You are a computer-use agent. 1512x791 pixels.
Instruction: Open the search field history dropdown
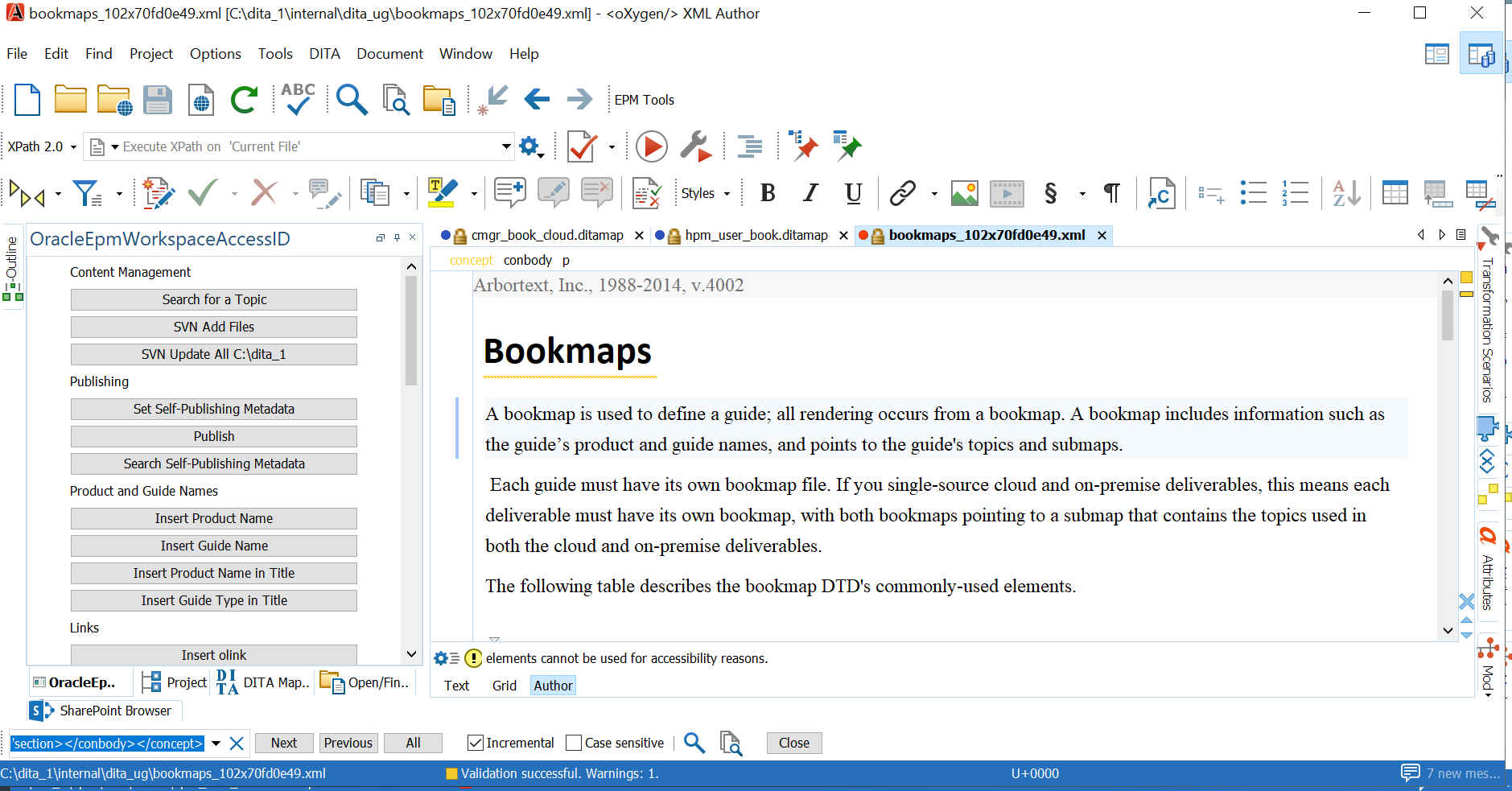coord(216,744)
